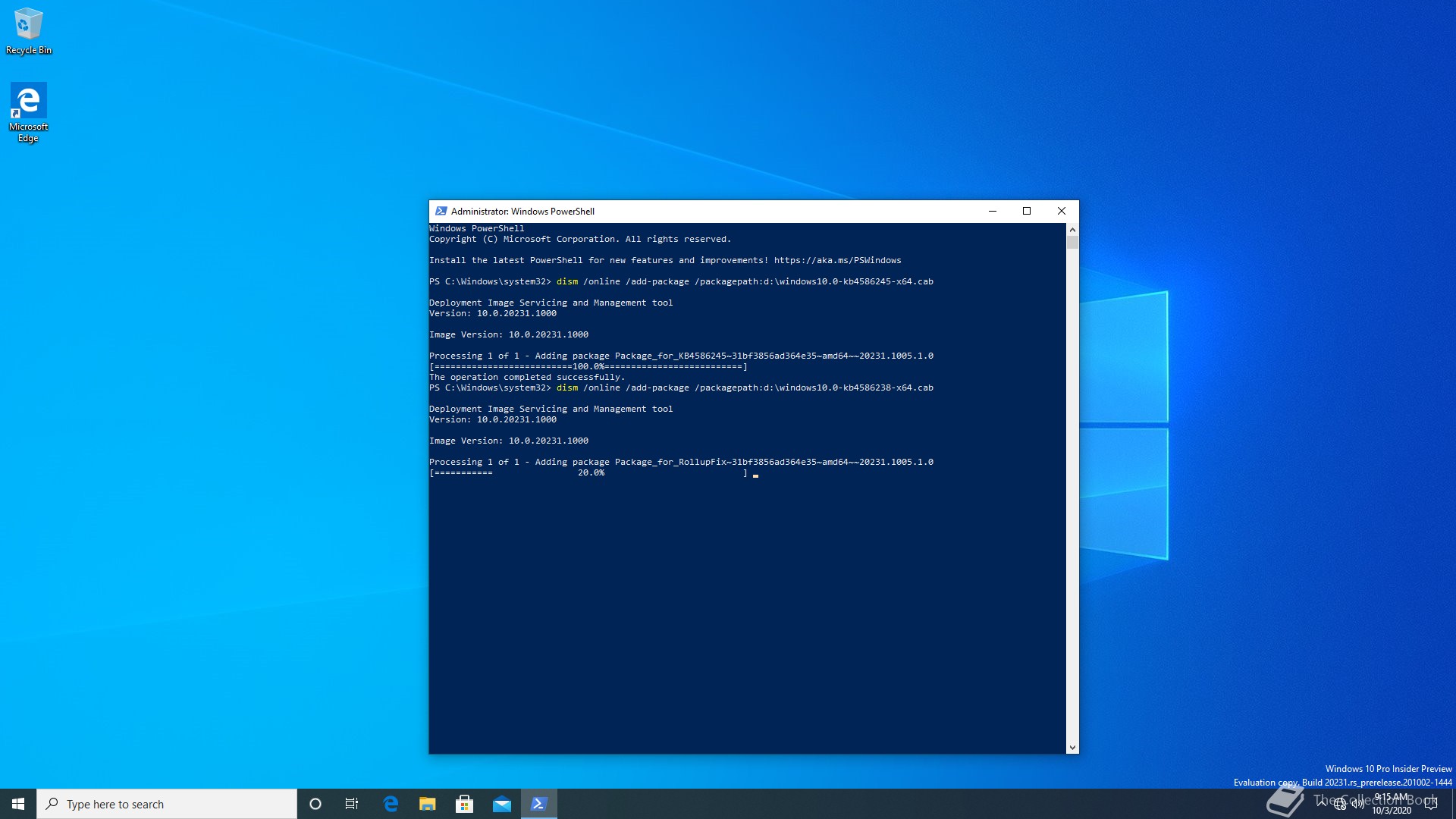This screenshot has width=1456, height=819.
Task: Open Microsoft Store from the taskbar
Action: pyautogui.click(x=465, y=804)
